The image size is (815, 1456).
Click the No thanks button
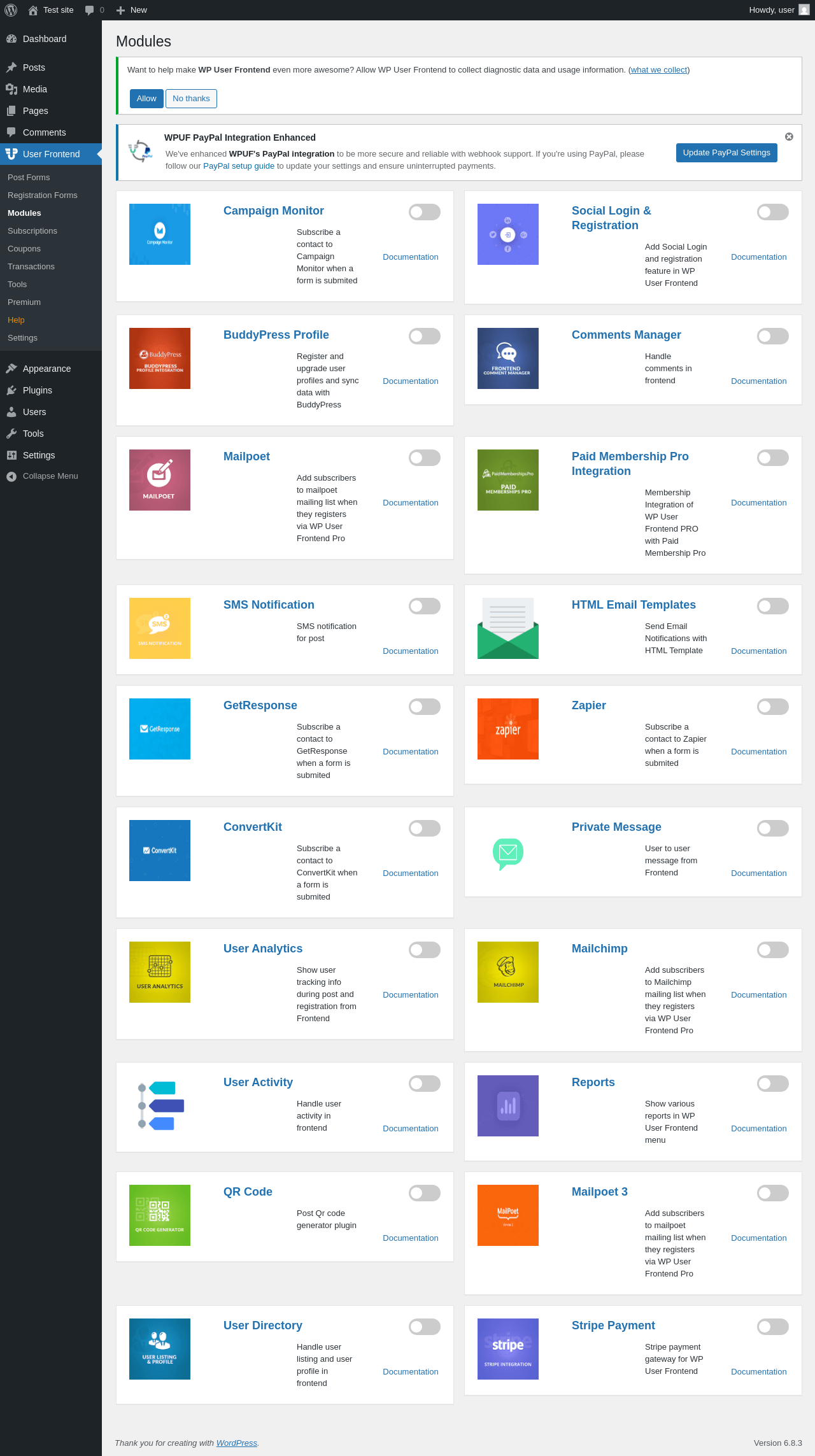[x=191, y=99]
